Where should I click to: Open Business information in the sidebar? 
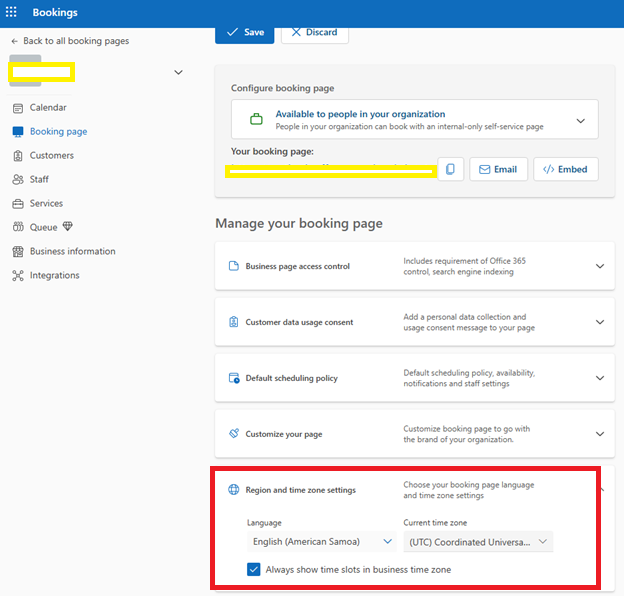point(73,252)
